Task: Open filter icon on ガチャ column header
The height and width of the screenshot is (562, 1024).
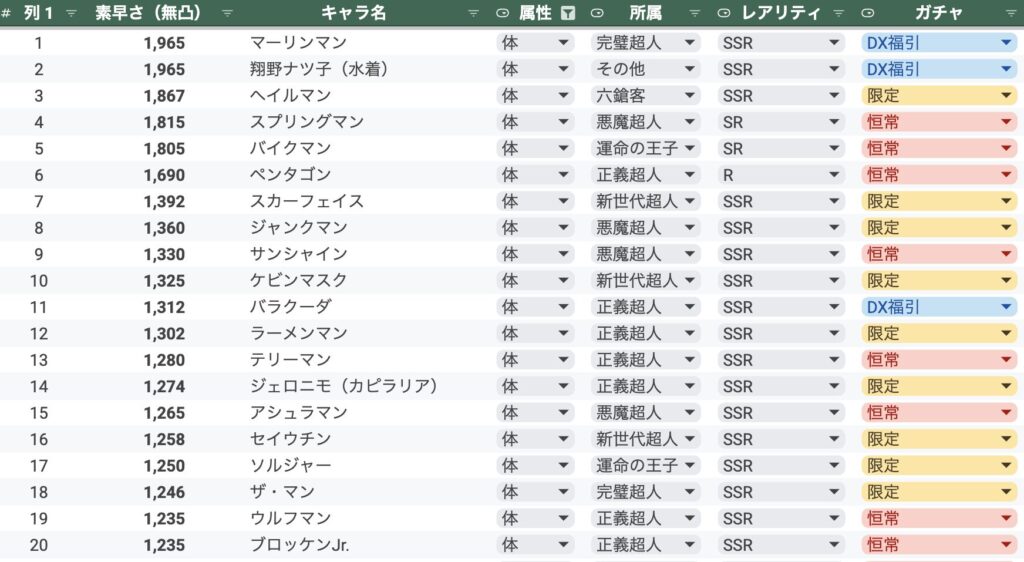Action: pyautogui.click(x=1010, y=13)
